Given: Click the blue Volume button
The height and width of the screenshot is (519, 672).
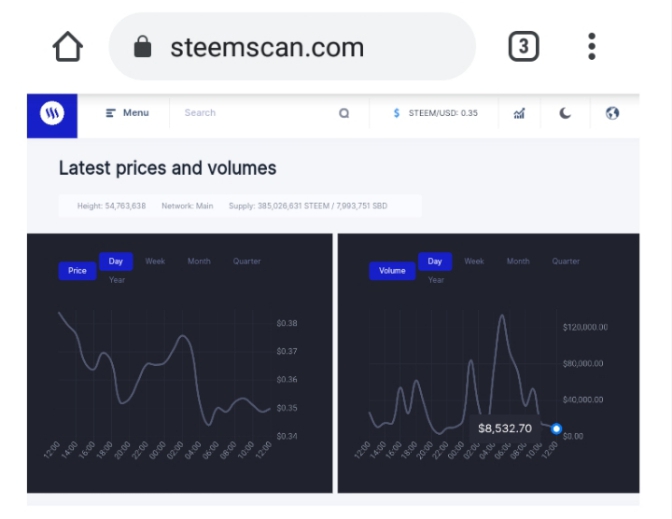Looking at the screenshot, I should click(392, 270).
